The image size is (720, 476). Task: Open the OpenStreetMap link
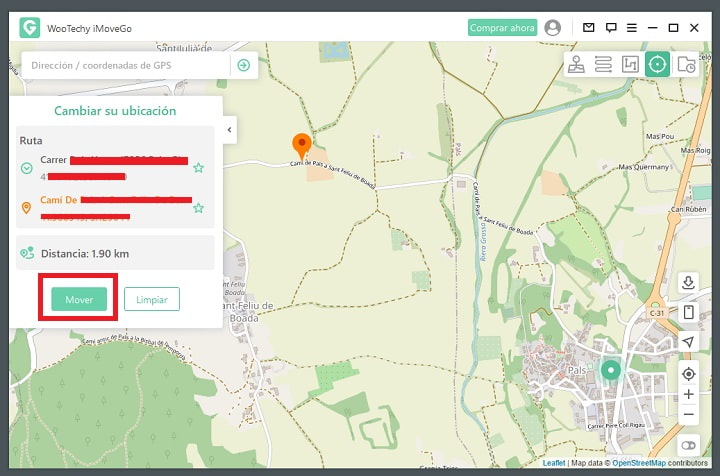click(x=639, y=463)
